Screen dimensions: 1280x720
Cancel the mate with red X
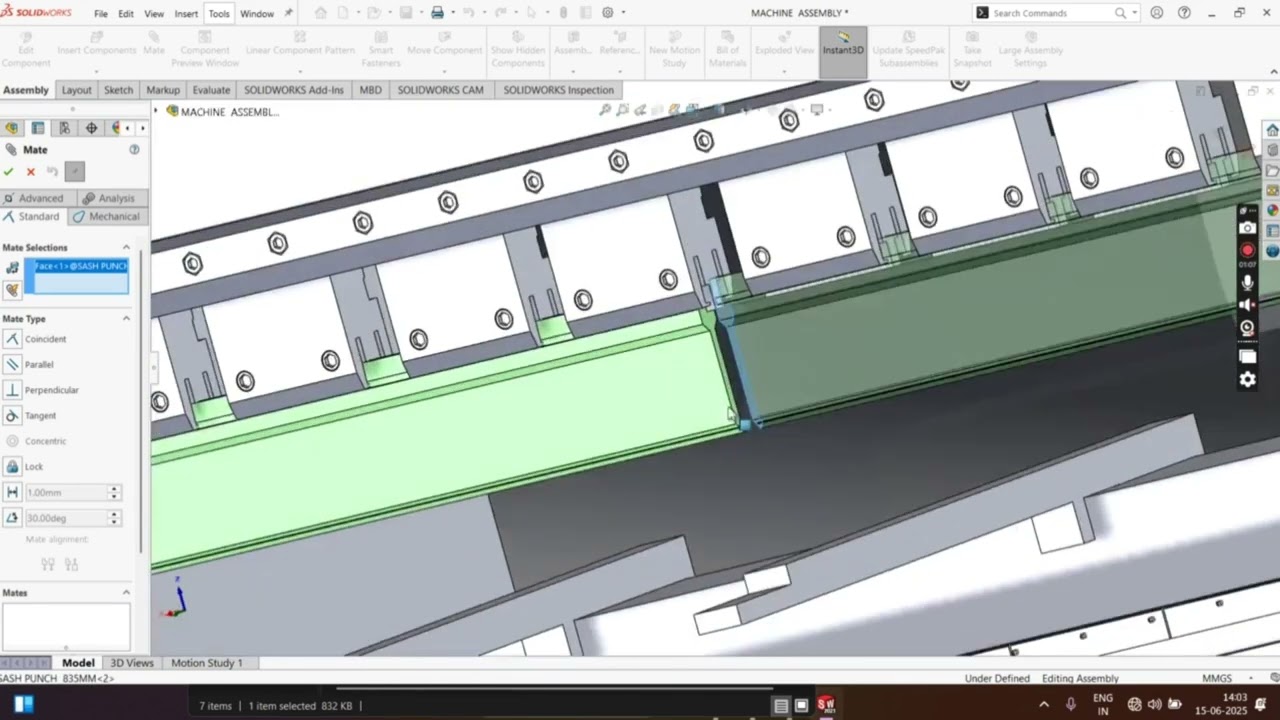[x=31, y=172]
